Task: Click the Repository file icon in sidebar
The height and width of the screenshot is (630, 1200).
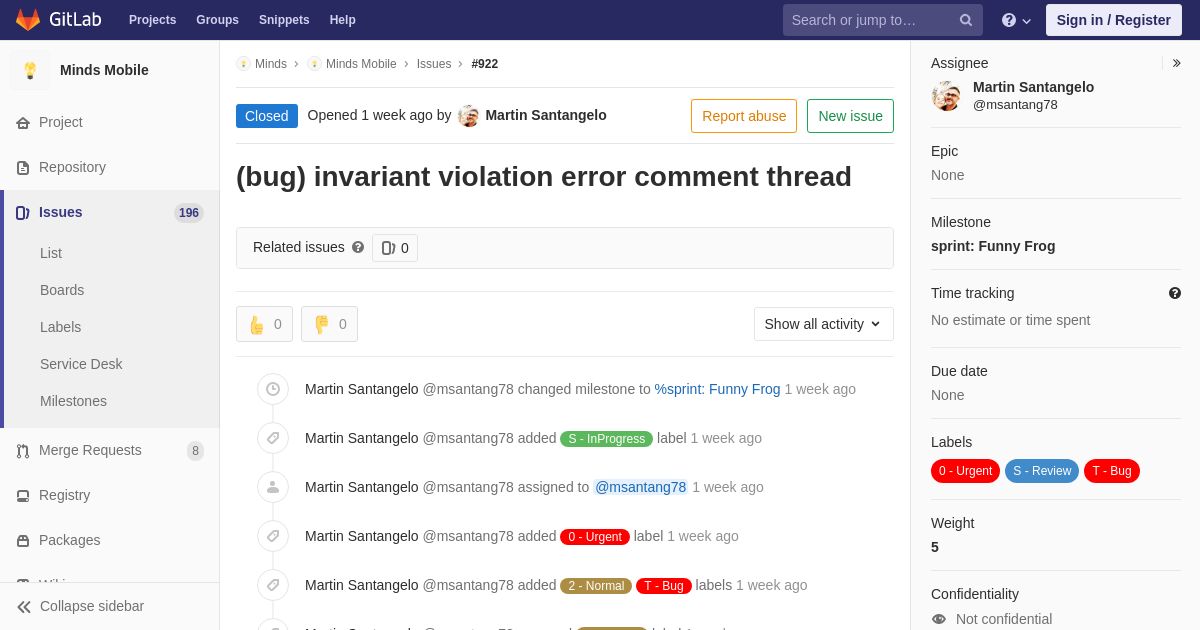Action: pyautogui.click(x=23, y=168)
